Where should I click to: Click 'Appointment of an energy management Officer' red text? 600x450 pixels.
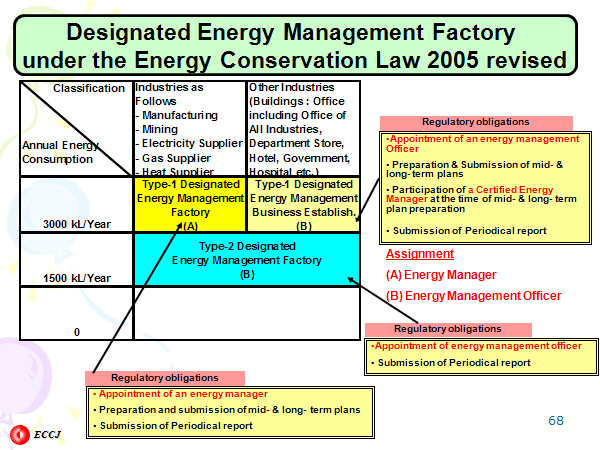[x=483, y=144]
